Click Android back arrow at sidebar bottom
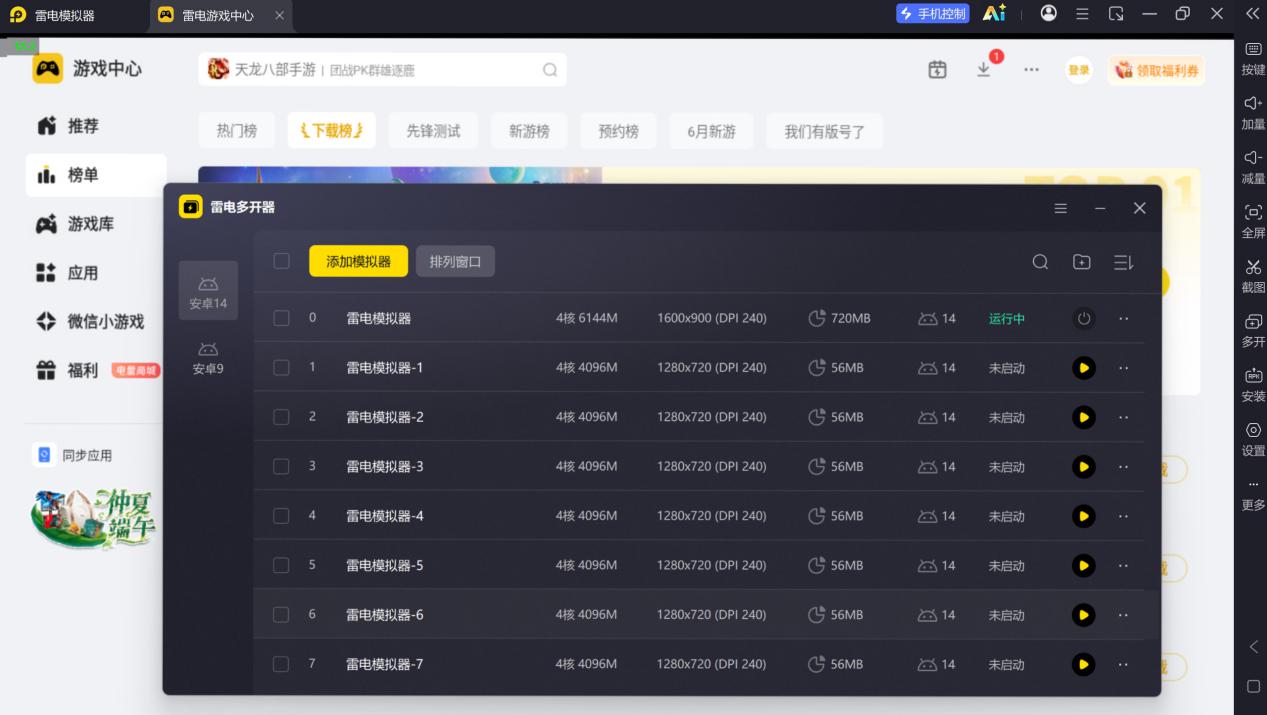Screen dimensions: 1267x715 pyautogui.click(x=1253, y=647)
